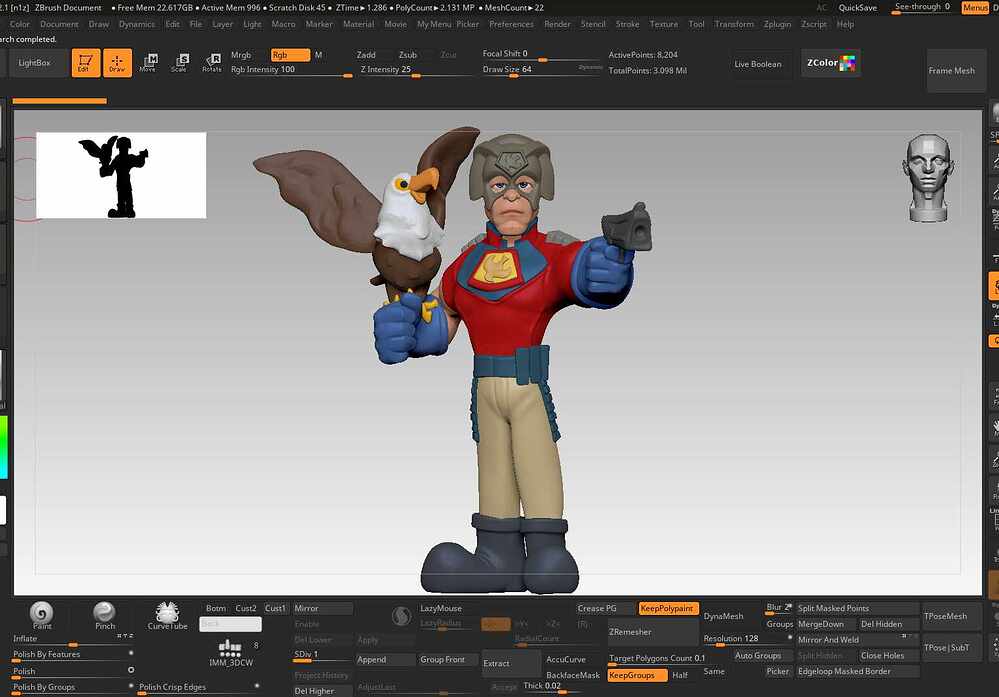This screenshot has height=697, width=999.
Task: Activate the Edit mode icon
Action: (x=86, y=63)
